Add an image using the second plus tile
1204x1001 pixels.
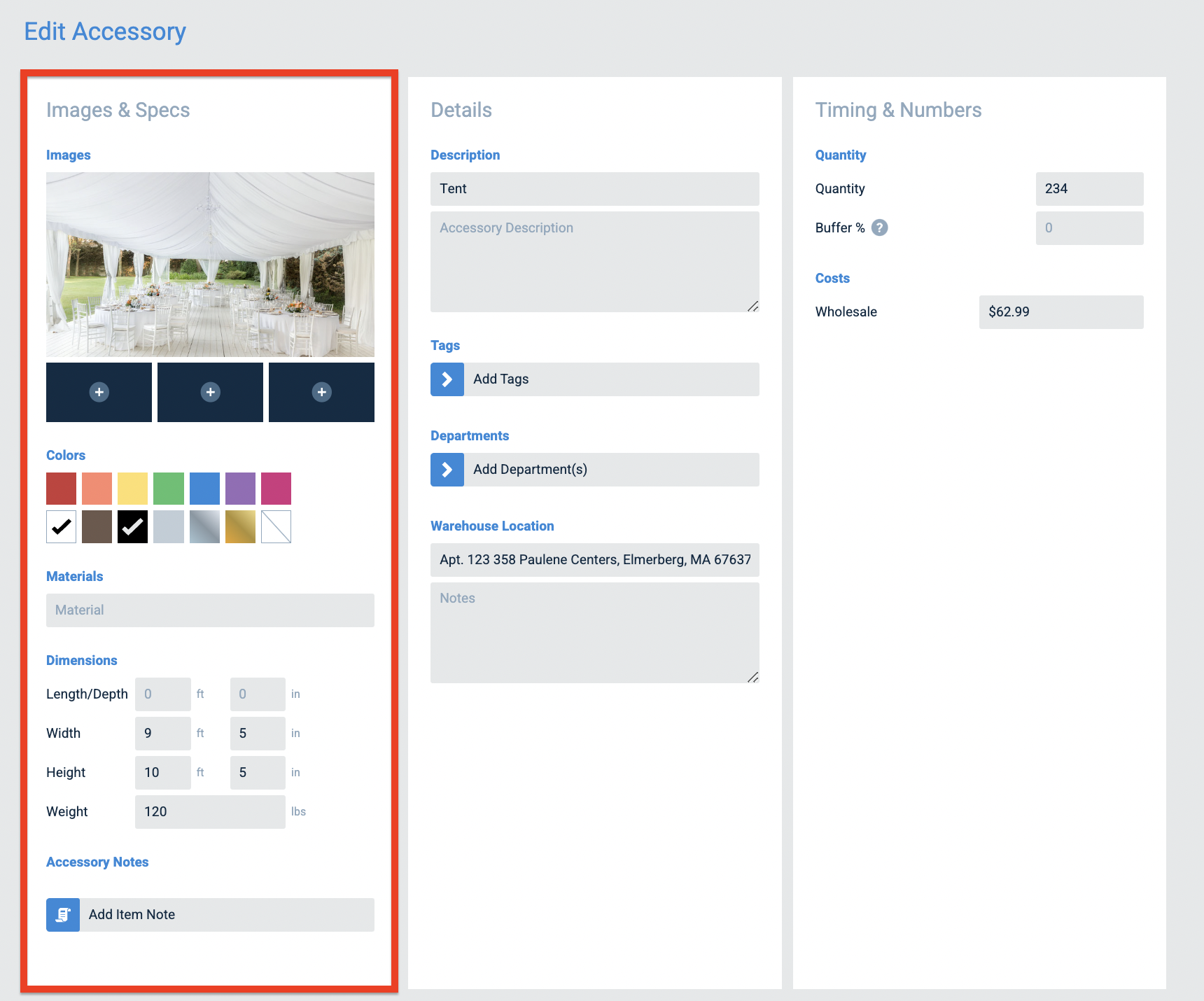coord(210,392)
